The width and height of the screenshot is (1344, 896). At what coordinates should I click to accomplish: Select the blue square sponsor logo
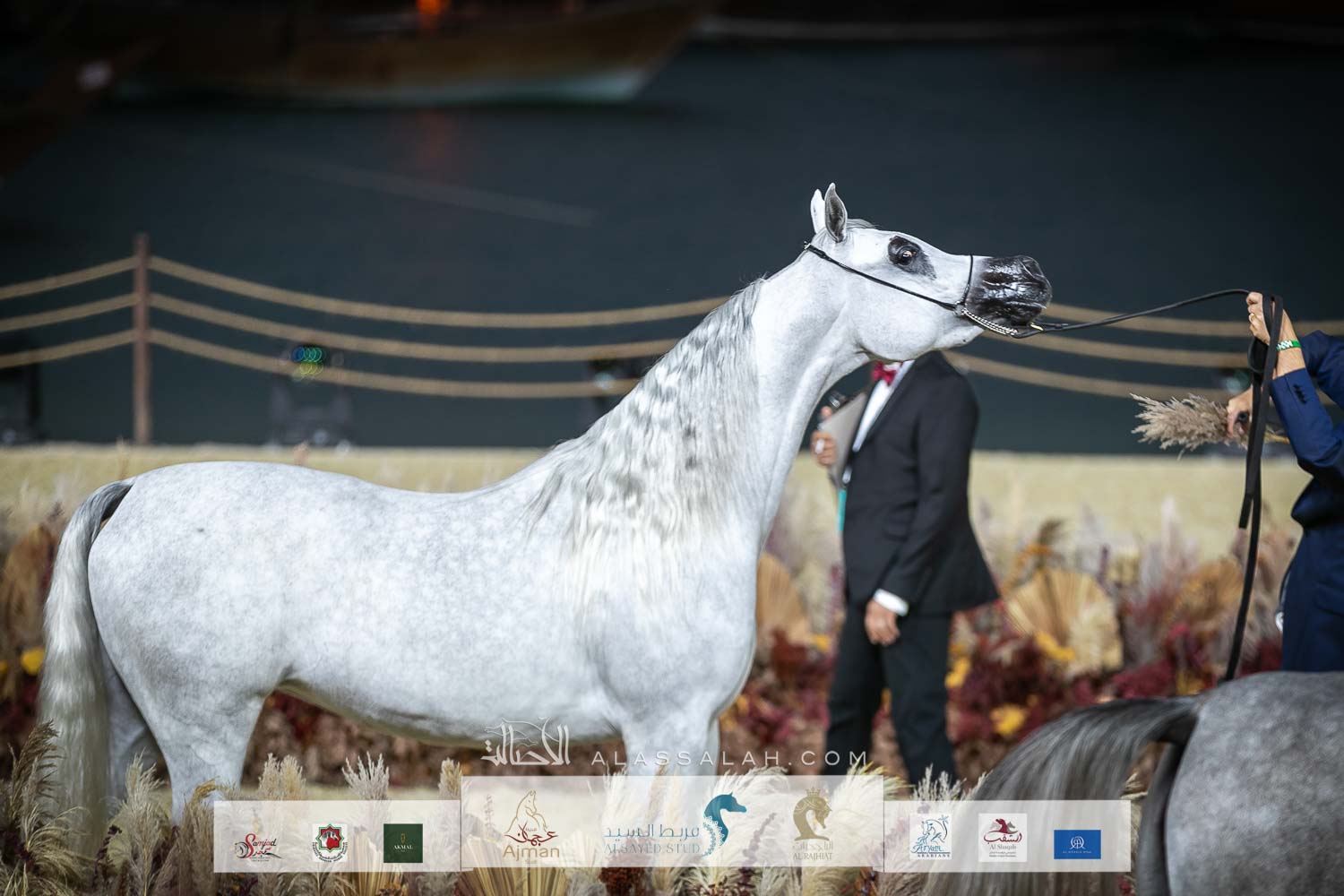1076,842
